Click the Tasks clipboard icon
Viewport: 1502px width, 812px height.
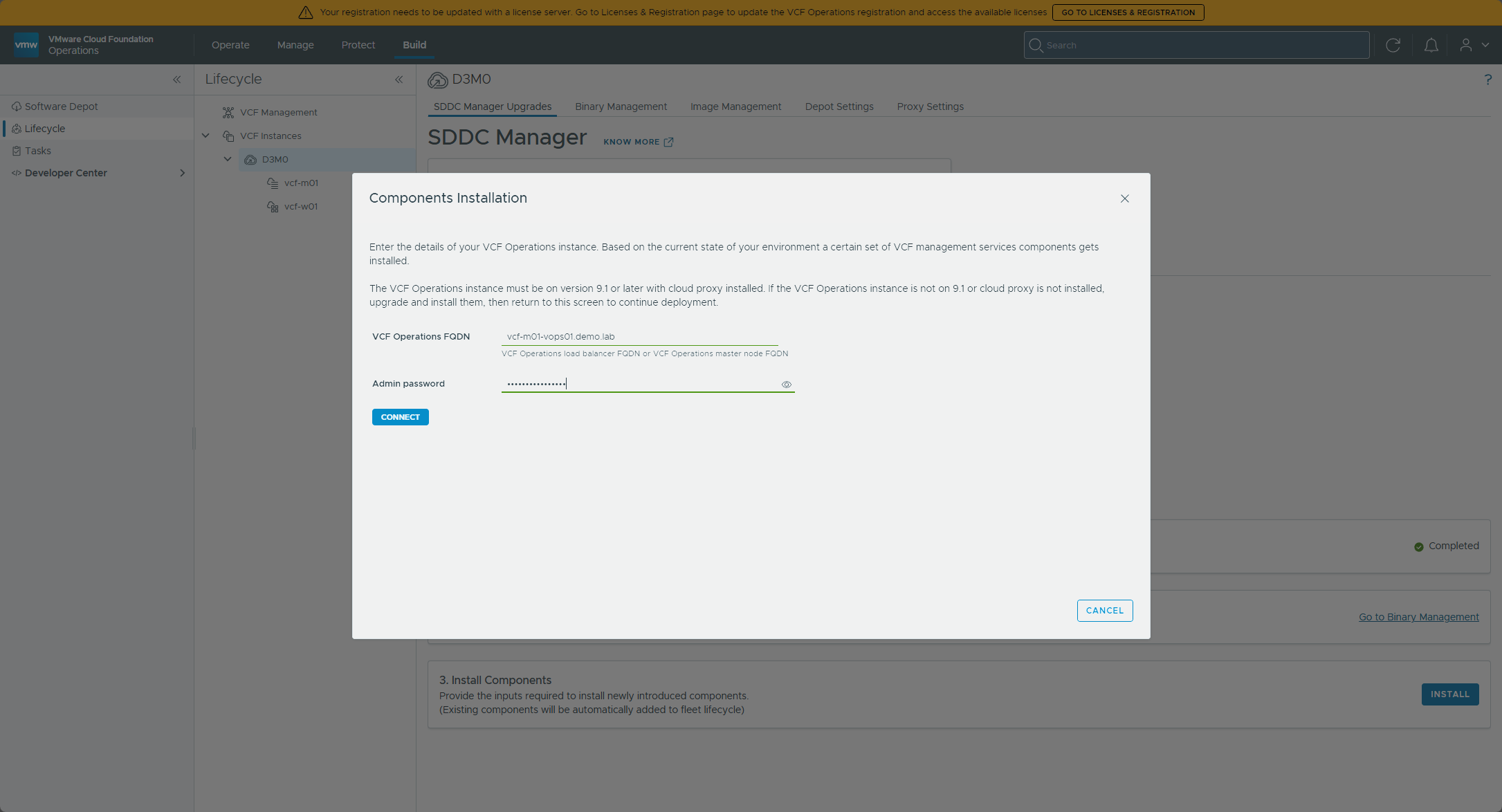(17, 151)
